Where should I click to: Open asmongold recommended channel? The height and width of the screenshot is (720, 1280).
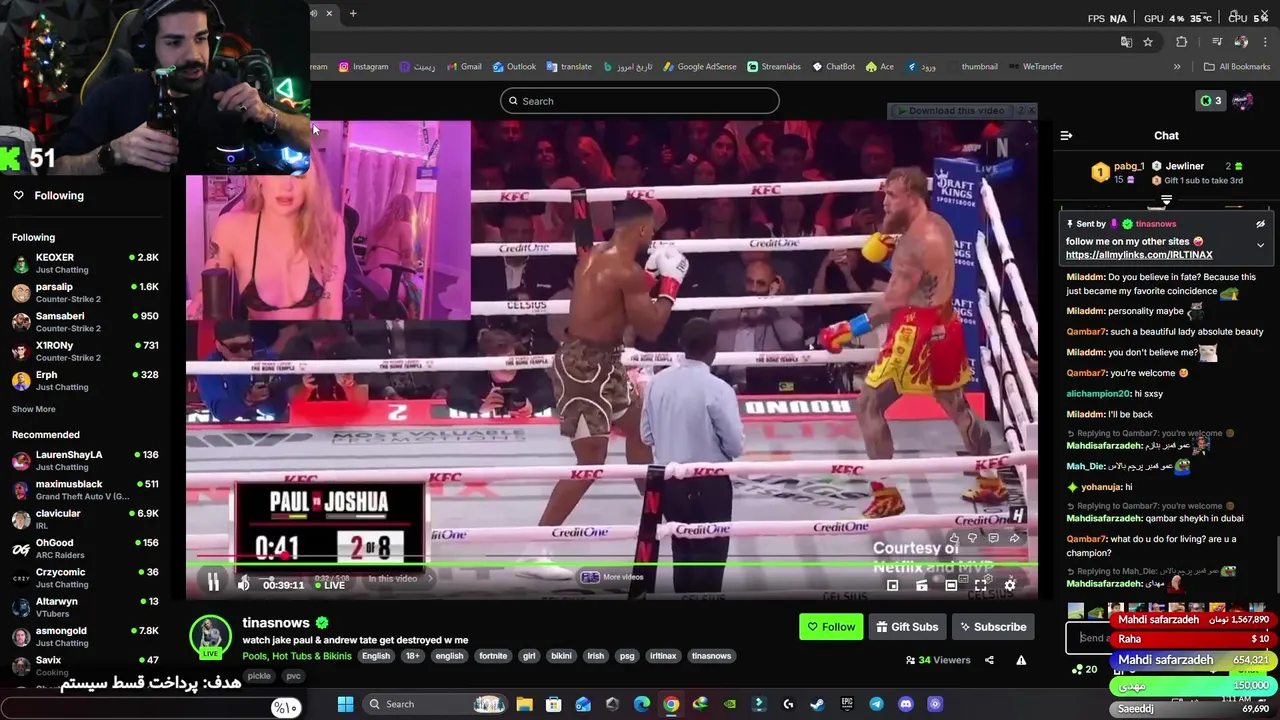coord(85,637)
